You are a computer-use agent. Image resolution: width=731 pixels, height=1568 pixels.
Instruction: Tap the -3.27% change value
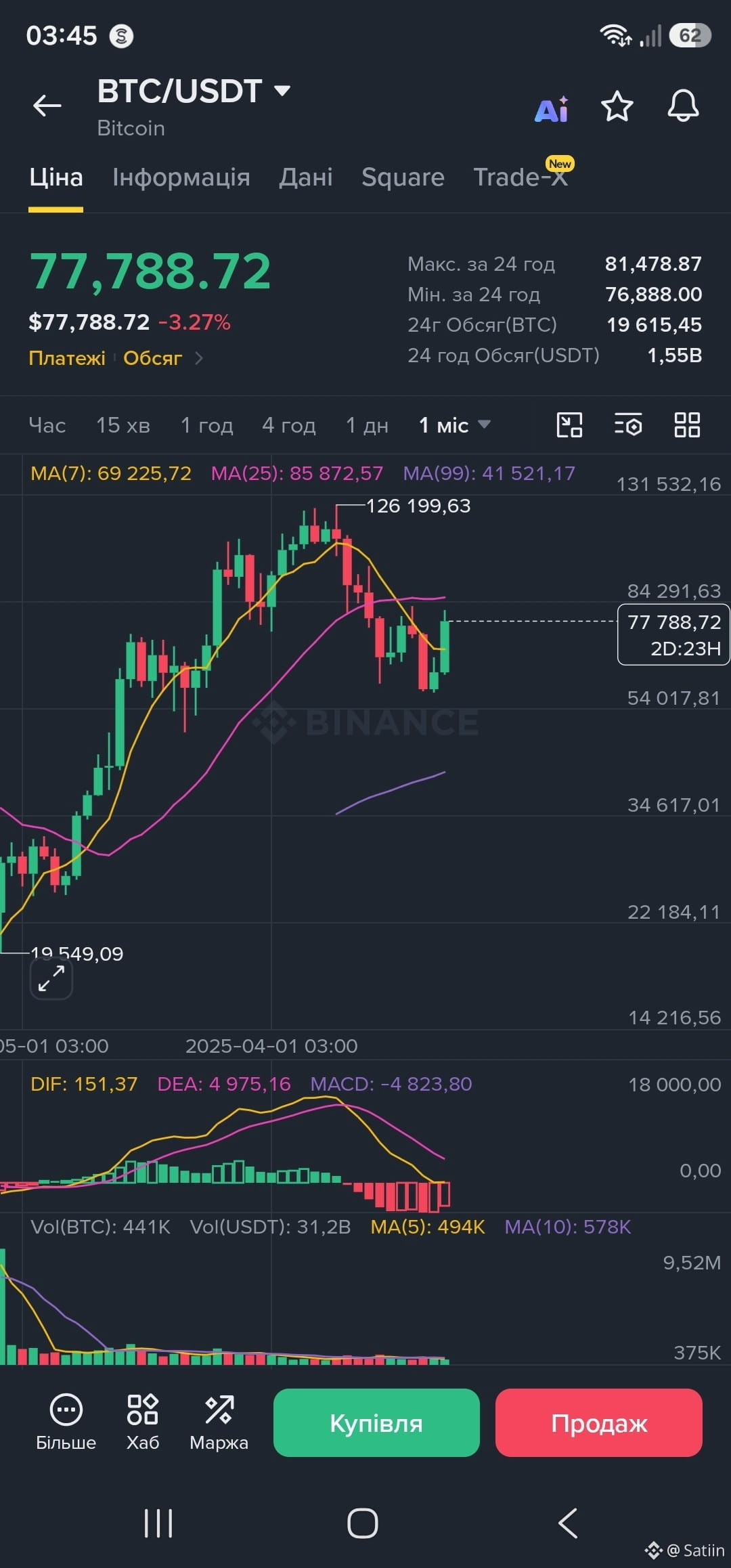194,322
